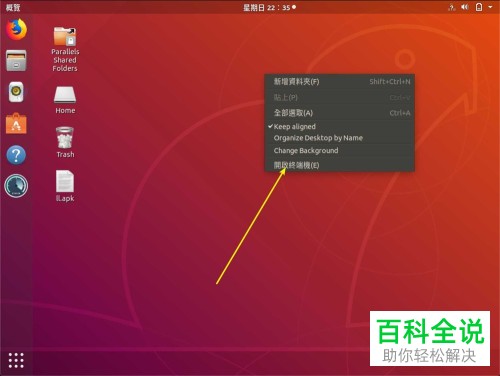Screen dimensions: 500x376
Task: Show Applications grid button
Action: pyautogui.click(x=16, y=360)
